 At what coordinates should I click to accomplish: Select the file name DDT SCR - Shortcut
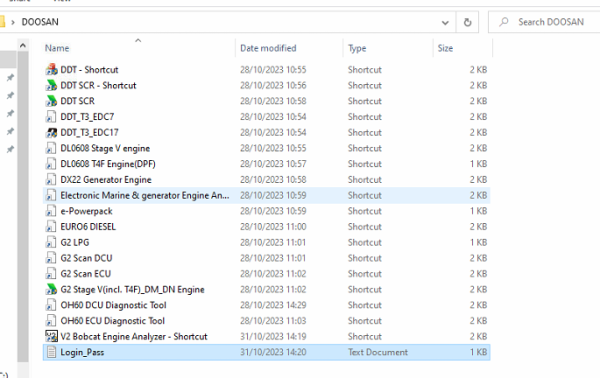(x=98, y=85)
